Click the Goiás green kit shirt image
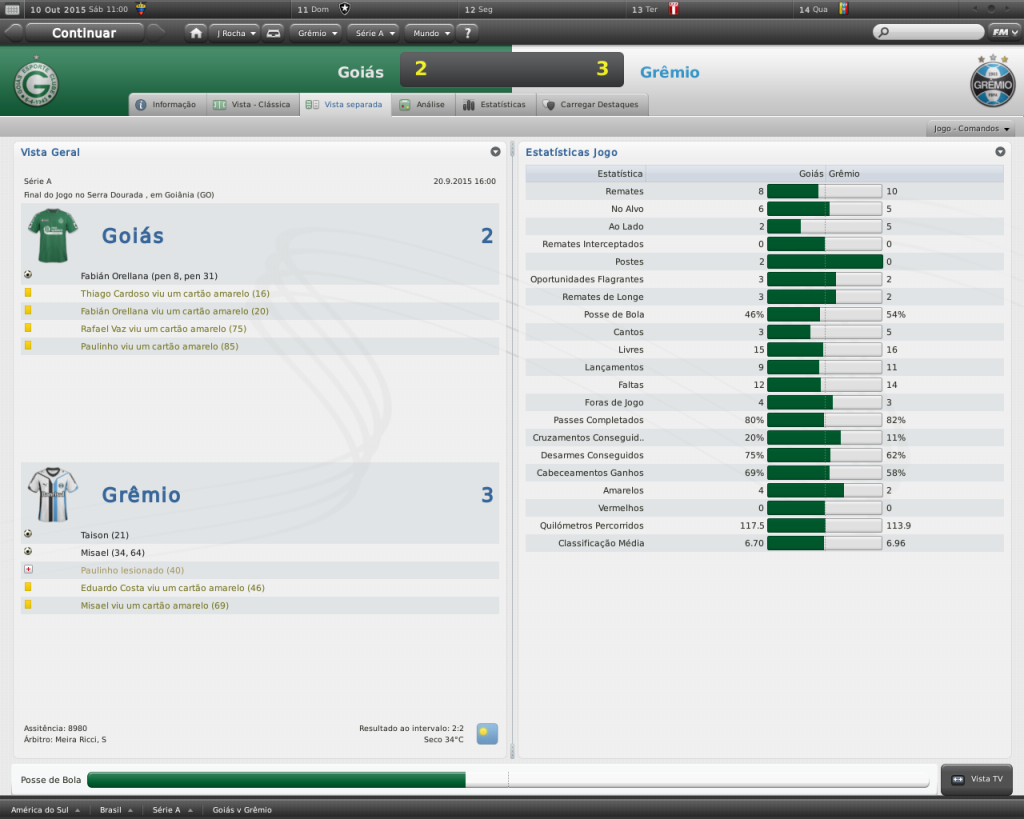The image size is (1024, 819). [52, 236]
